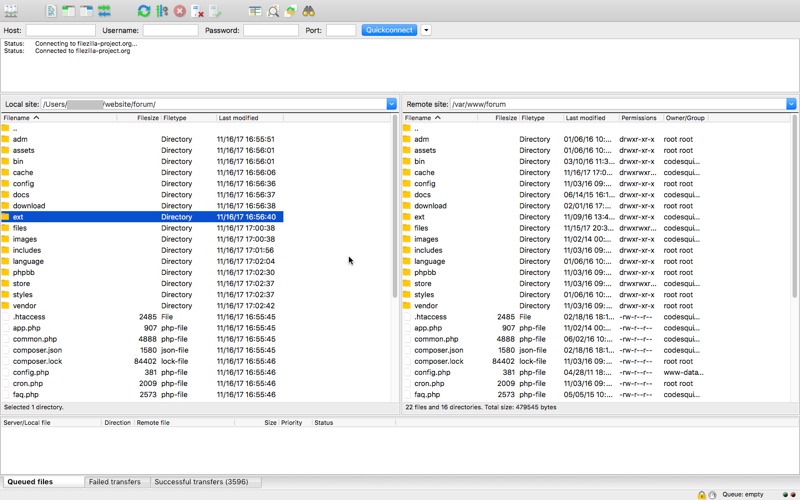
Task: Open Quickconnect history dropdown arrow
Action: pyautogui.click(x=426, y=30)
